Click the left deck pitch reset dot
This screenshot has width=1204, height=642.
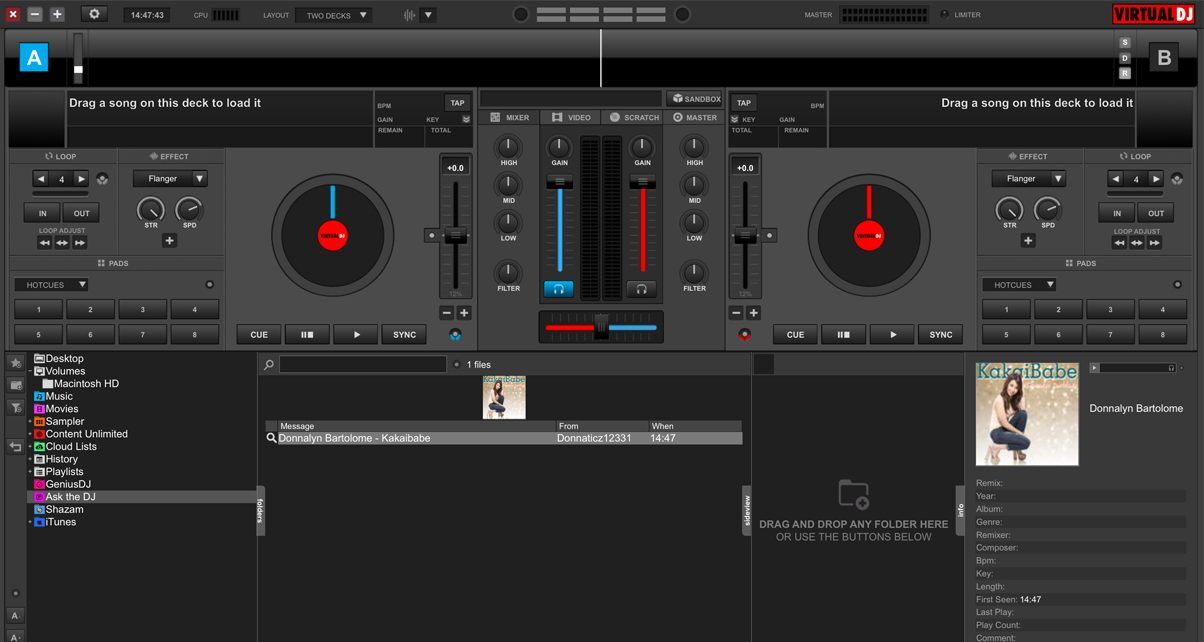click(431, 236)
